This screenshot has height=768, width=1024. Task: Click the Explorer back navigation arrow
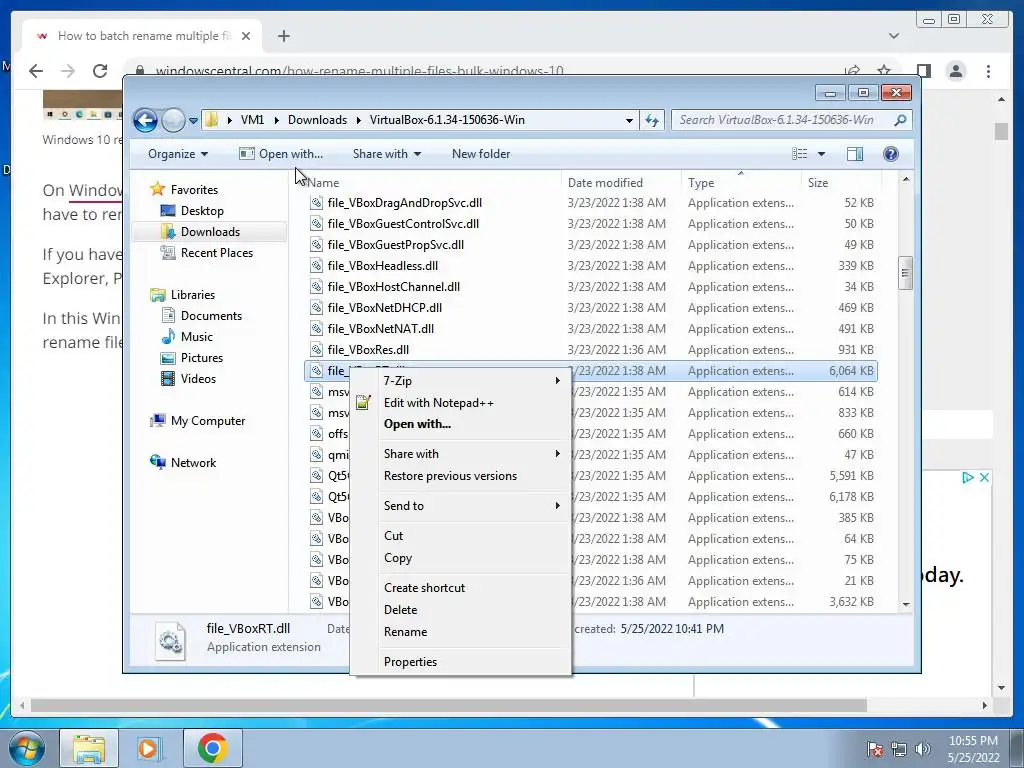(145, 120)
